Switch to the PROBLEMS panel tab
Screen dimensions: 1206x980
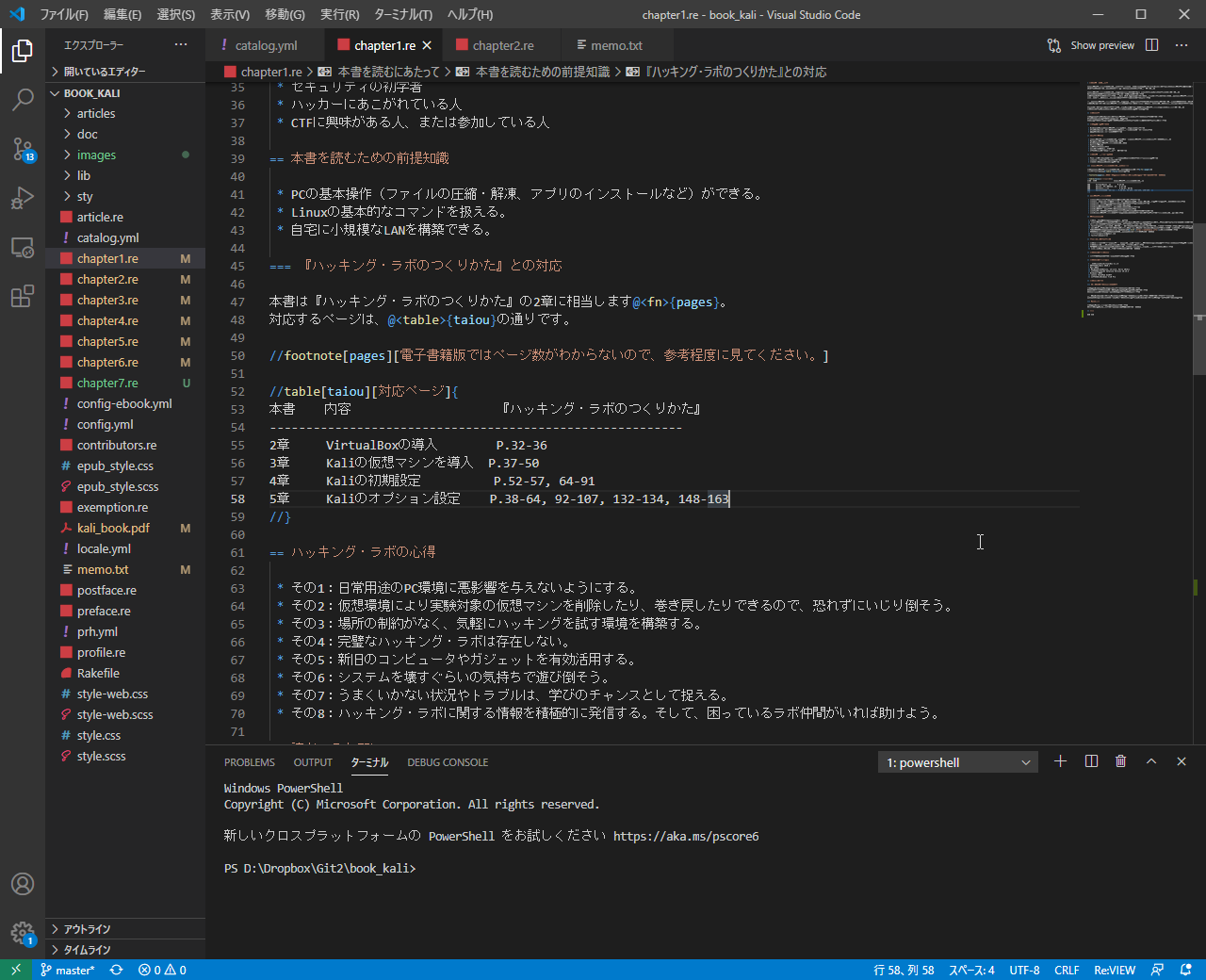click(x=250, y=762)
